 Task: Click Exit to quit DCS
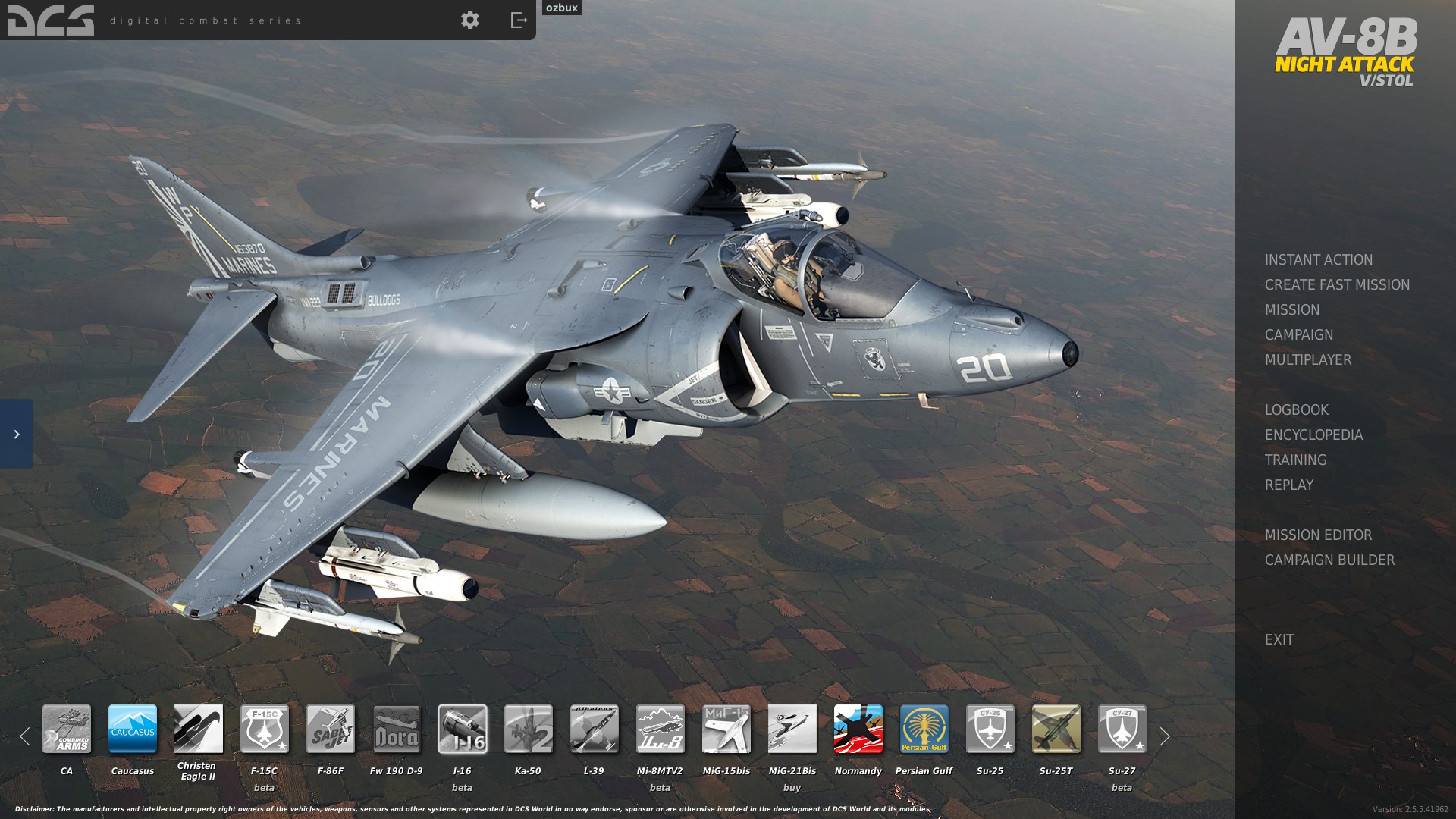tap(1279, 640)
